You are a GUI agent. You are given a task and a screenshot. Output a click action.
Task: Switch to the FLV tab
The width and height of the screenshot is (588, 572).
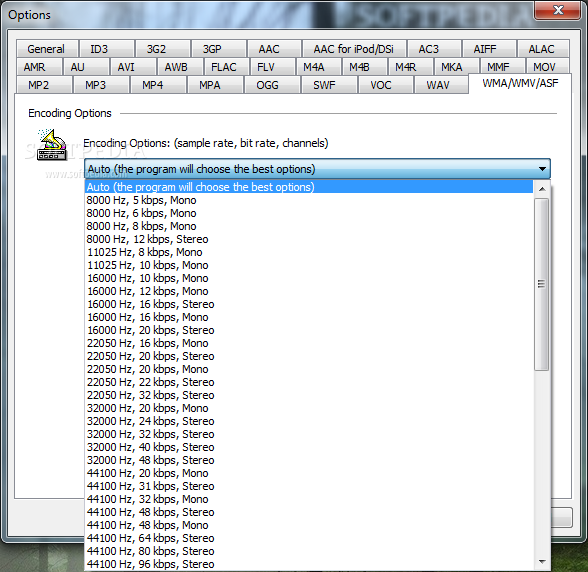click(273, 67)
